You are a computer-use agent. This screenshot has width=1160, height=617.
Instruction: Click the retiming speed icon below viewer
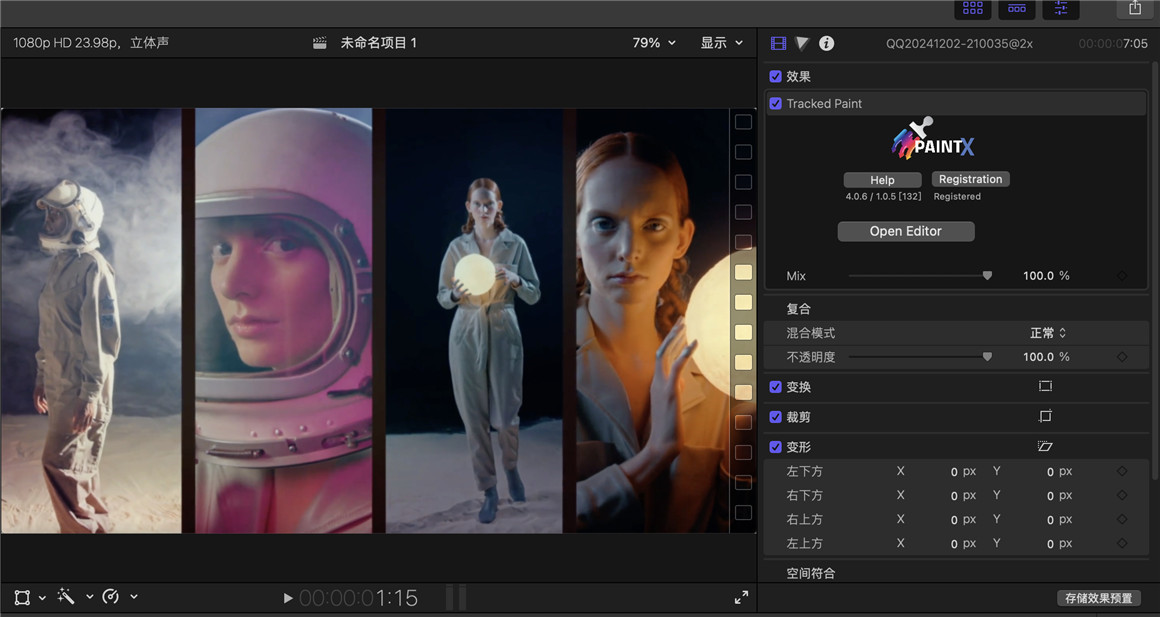111,596
